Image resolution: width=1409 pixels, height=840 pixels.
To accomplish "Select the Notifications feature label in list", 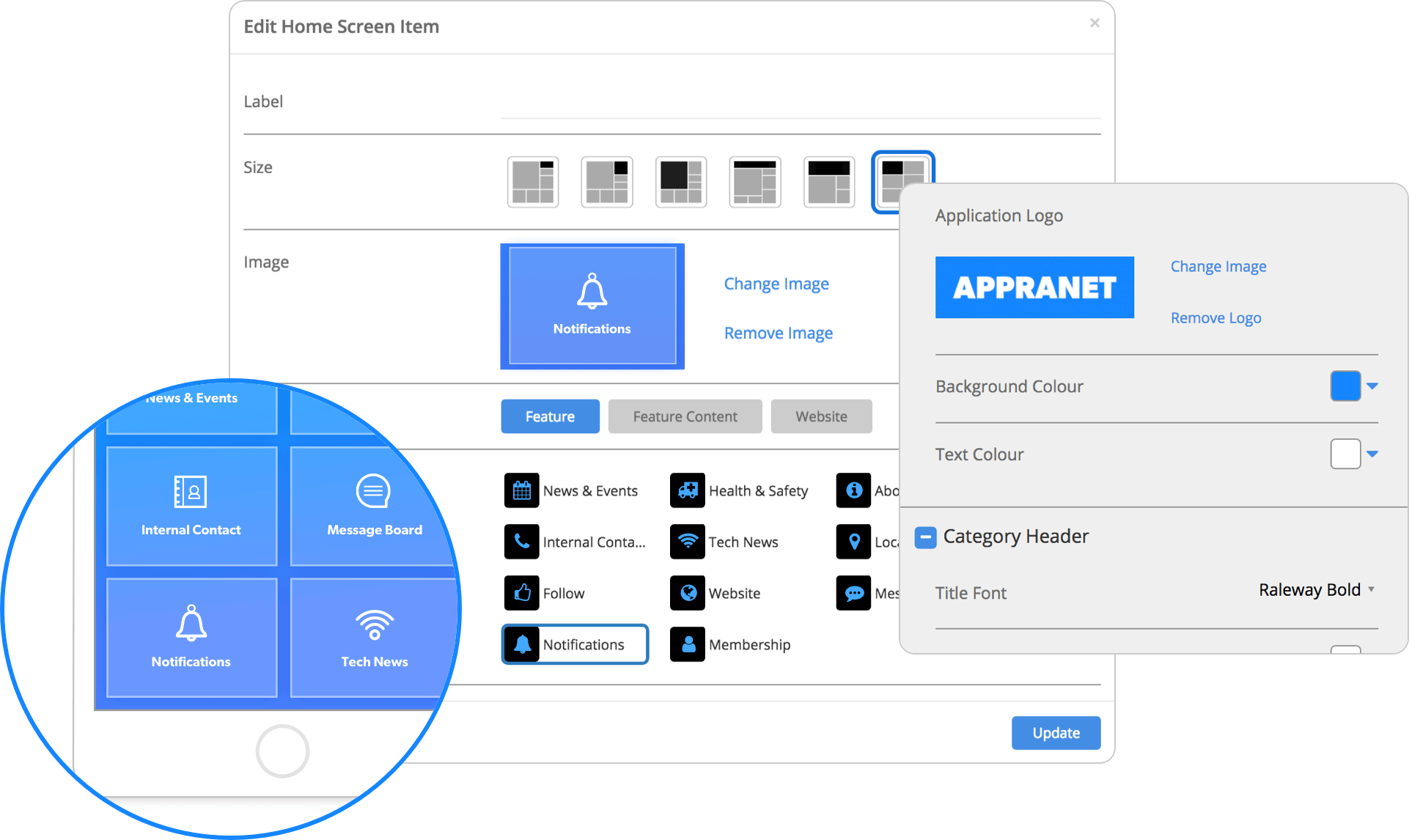I will 584,645.
